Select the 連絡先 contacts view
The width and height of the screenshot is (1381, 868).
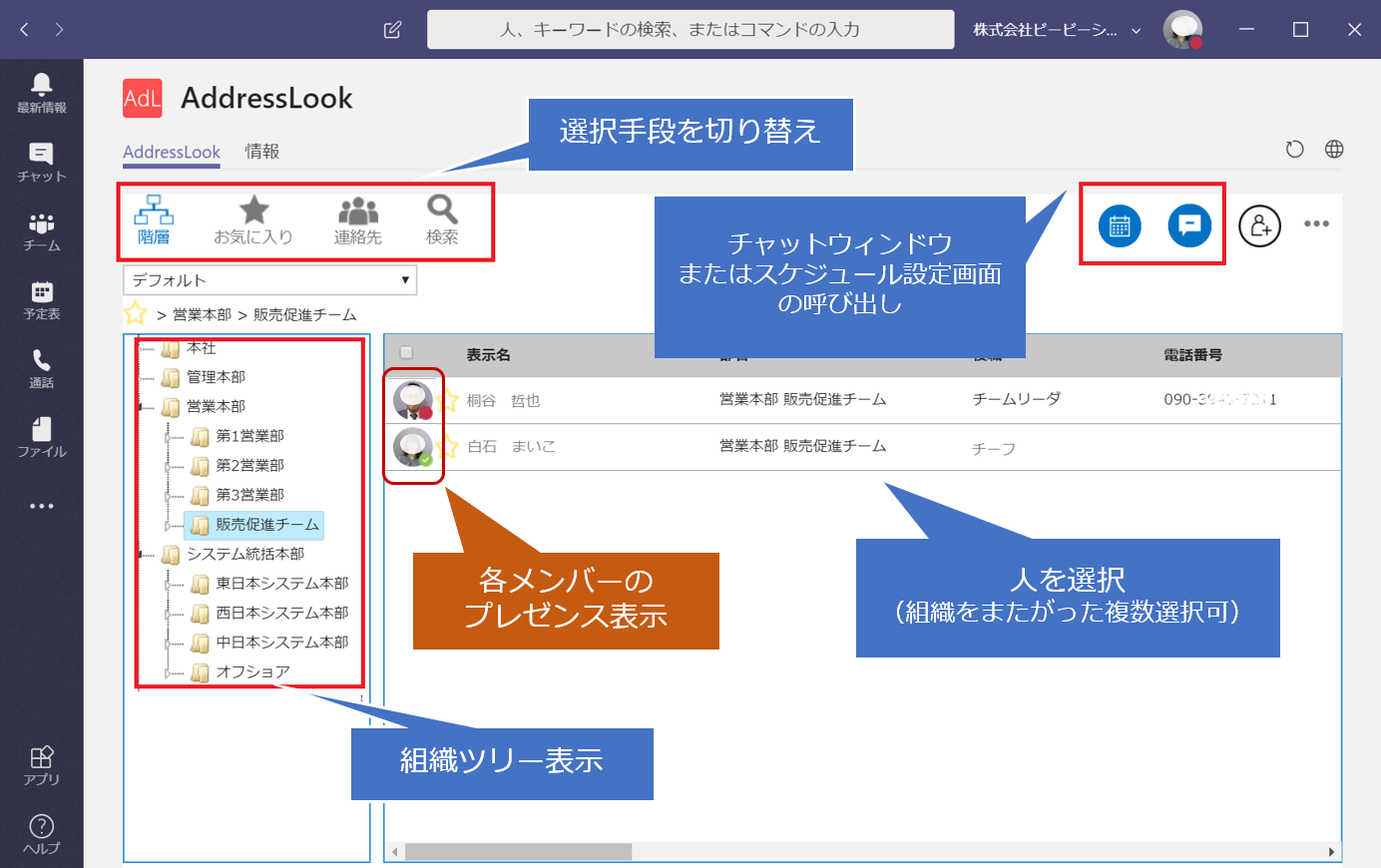point(358,220)
